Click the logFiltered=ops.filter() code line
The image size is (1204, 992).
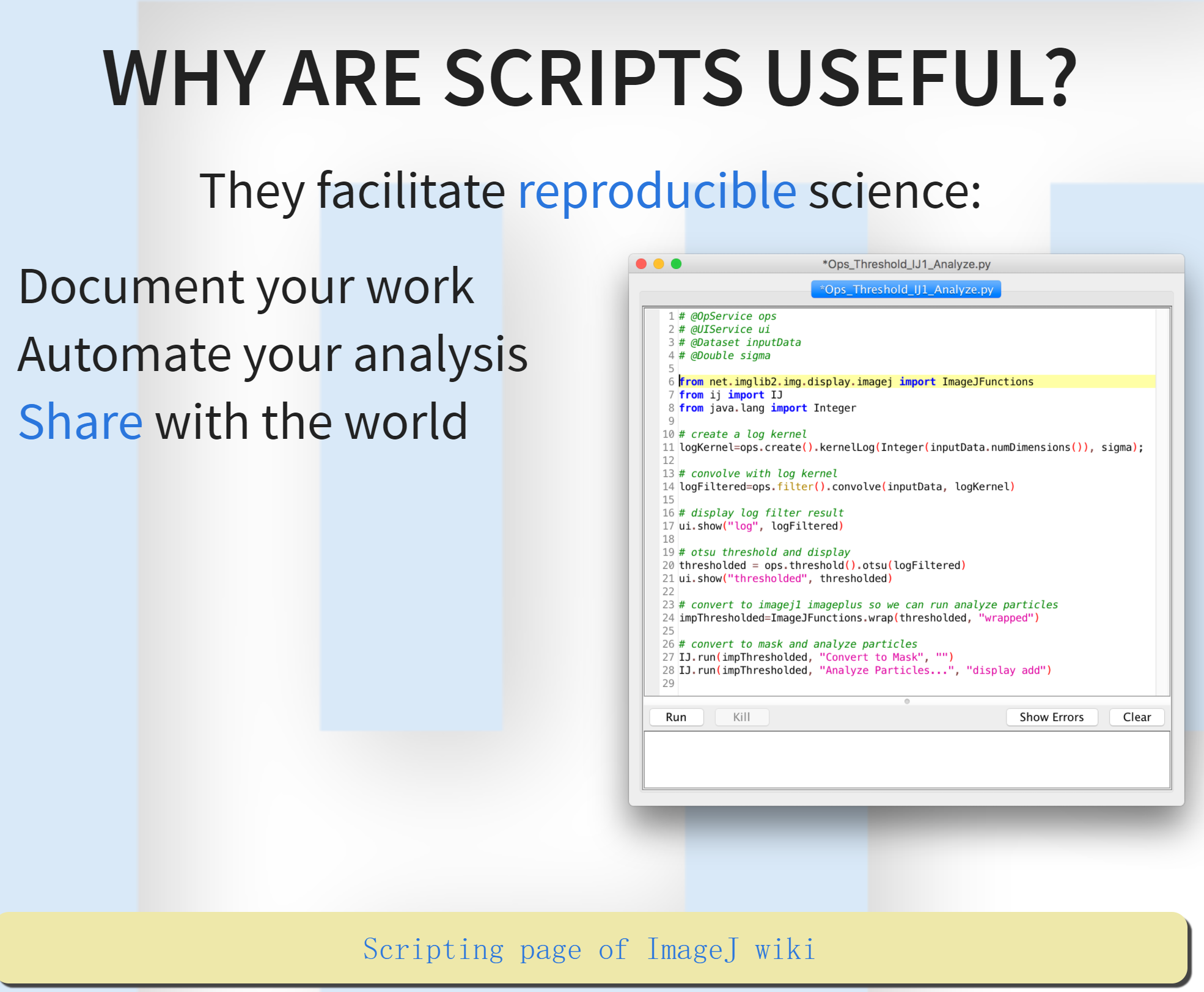pos(846,487)
